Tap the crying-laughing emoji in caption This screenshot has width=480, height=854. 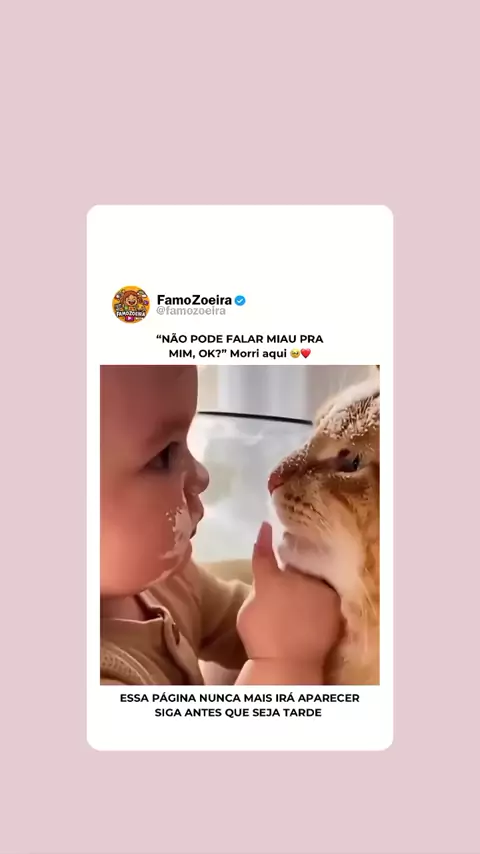tap(295, 353)
